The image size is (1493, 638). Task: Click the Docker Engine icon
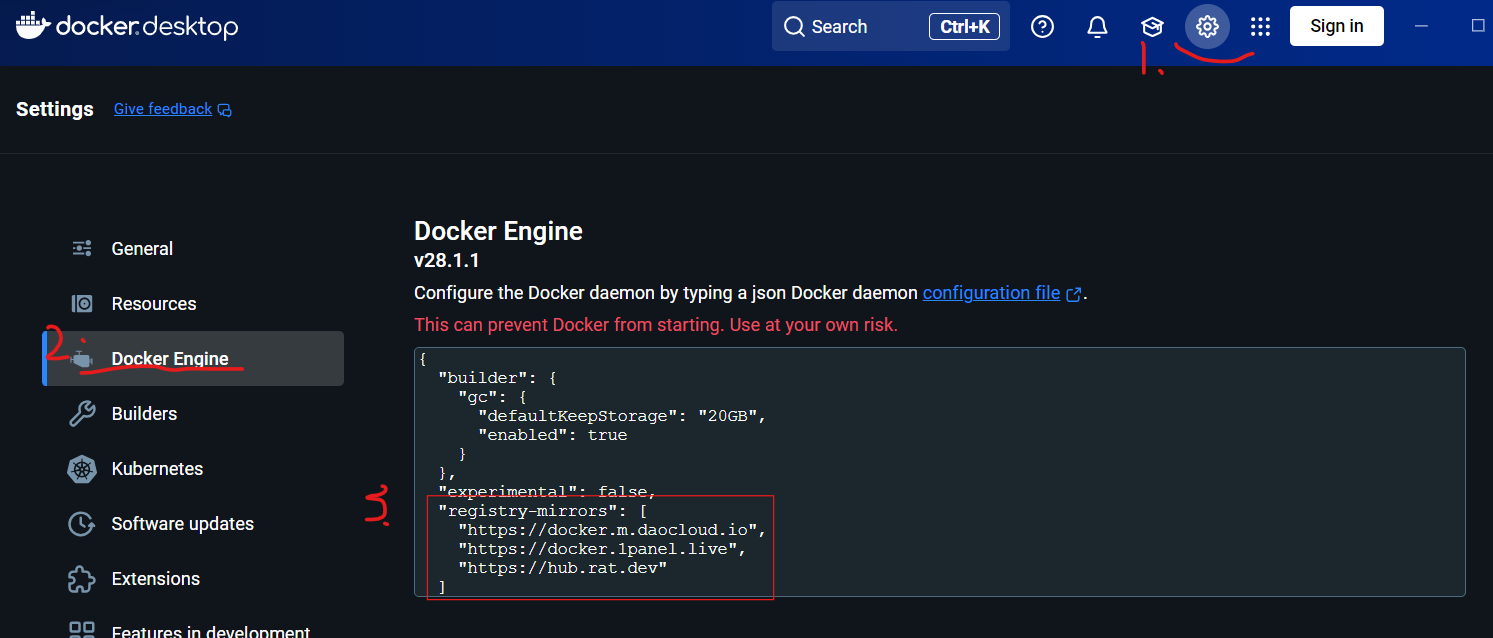pos(82,359)
